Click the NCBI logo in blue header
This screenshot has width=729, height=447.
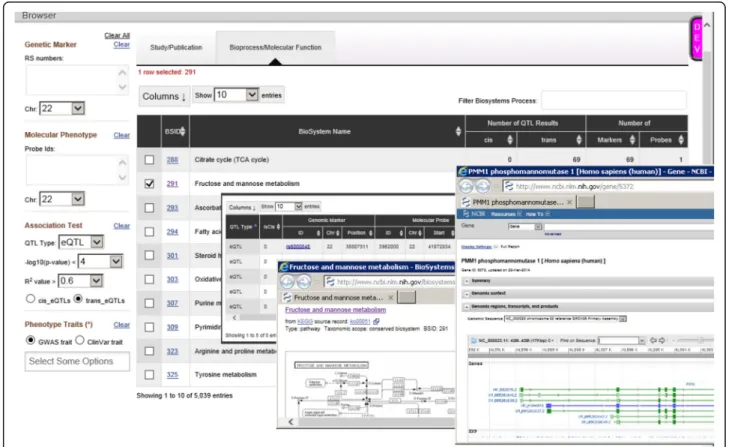474,214
